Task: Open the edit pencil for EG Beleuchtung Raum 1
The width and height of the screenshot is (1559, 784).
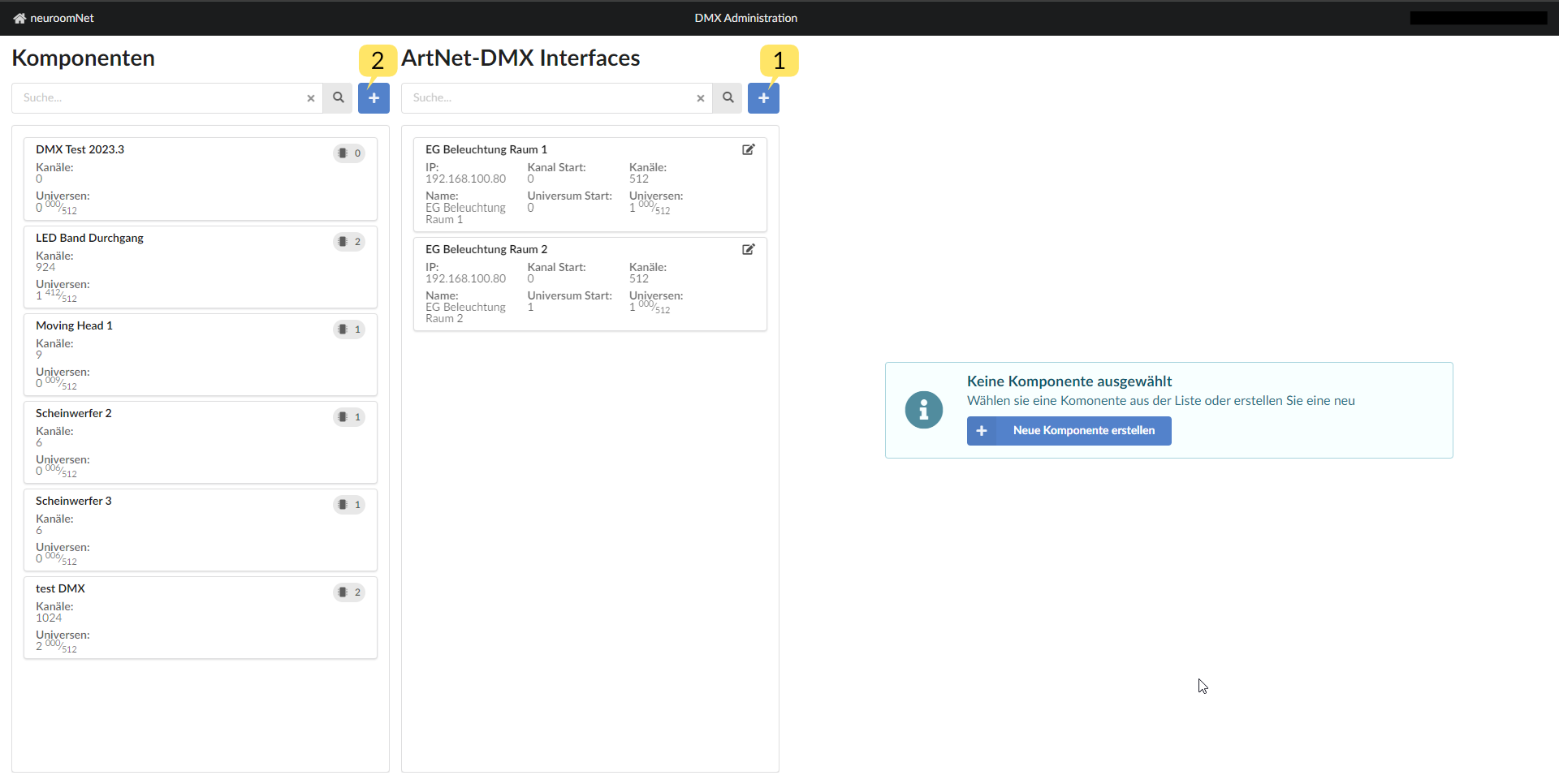Action: [x=748, y=149]
